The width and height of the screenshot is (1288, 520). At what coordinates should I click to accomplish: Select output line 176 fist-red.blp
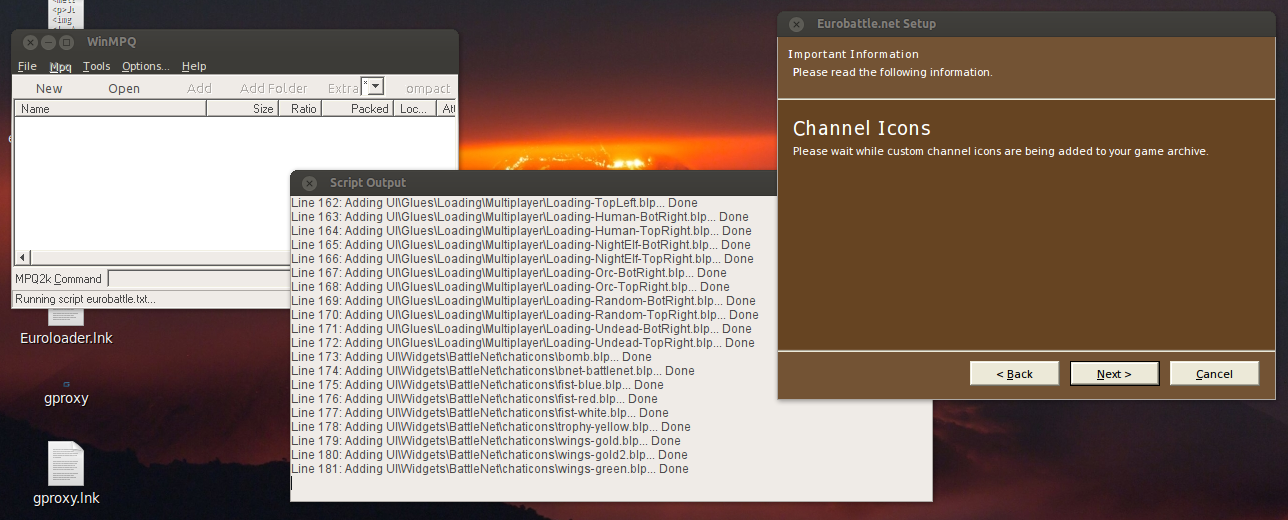(x=474, y=399)
